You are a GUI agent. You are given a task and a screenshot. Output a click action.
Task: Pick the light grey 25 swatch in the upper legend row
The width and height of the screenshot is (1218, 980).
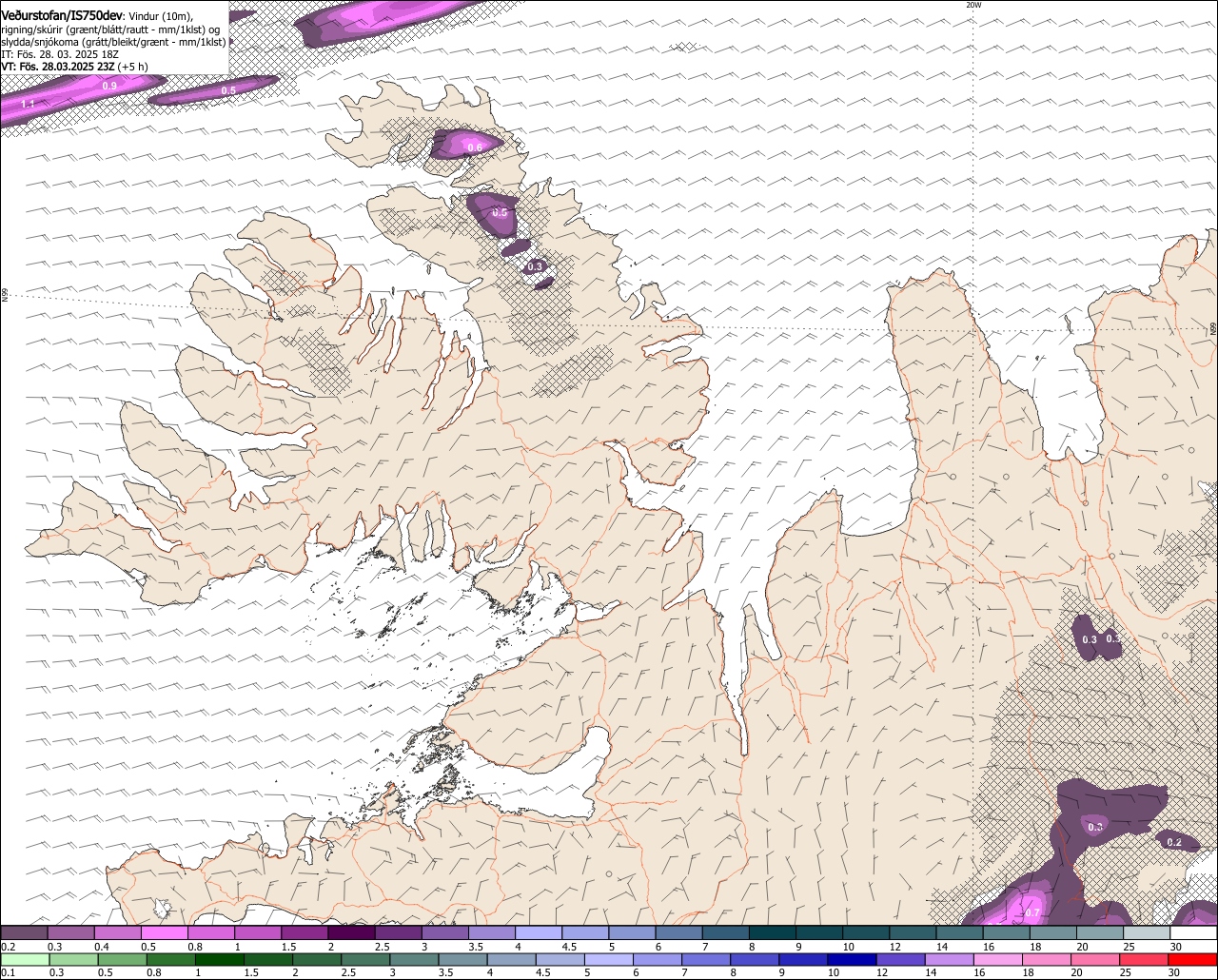pyautogui.click(x=1147, y=932)
